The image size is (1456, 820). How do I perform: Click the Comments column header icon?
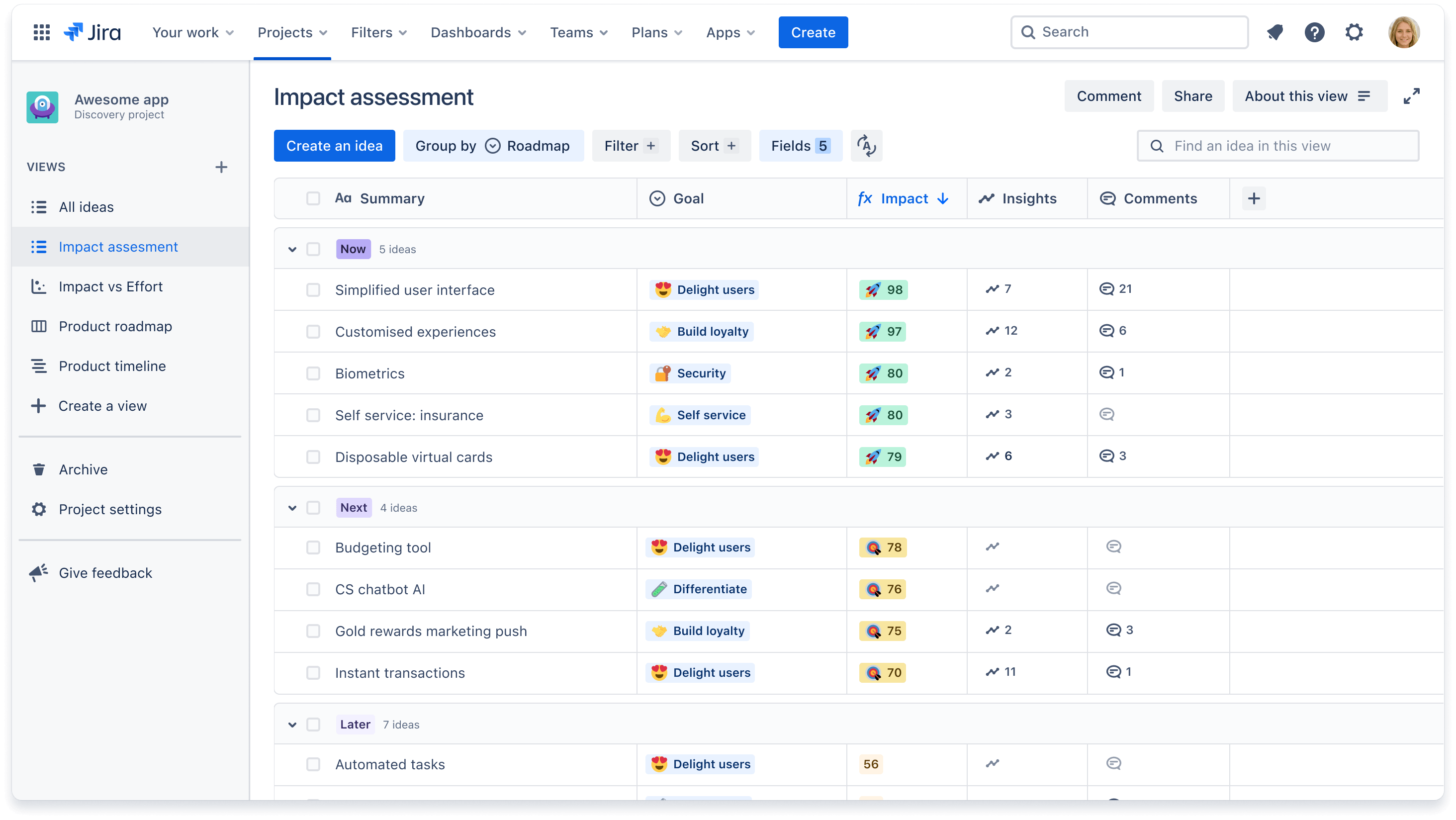(x=1108, y=198)
